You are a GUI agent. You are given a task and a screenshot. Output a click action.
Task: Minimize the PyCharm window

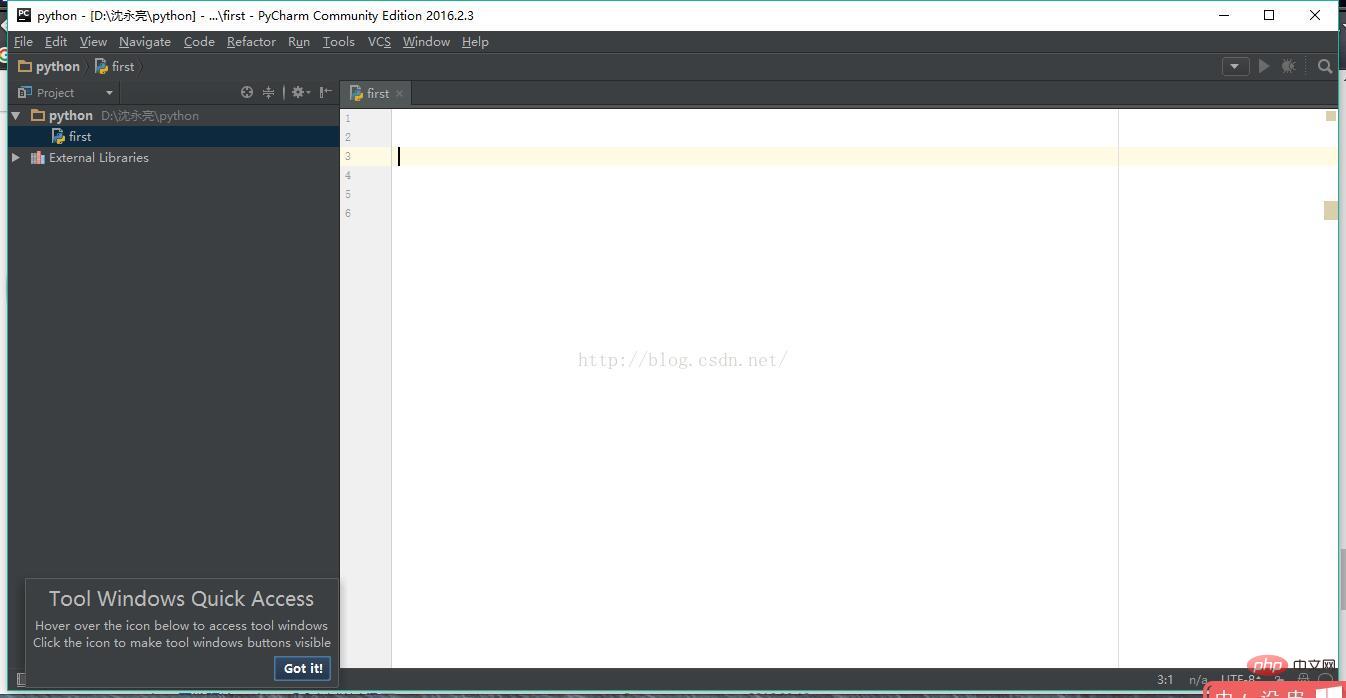1224,15
